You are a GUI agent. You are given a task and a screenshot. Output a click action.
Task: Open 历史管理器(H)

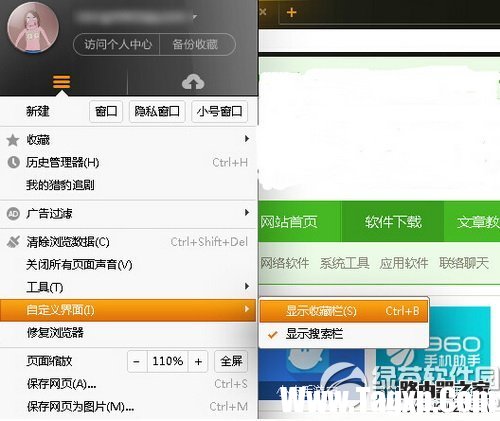(x=128, y=162)
